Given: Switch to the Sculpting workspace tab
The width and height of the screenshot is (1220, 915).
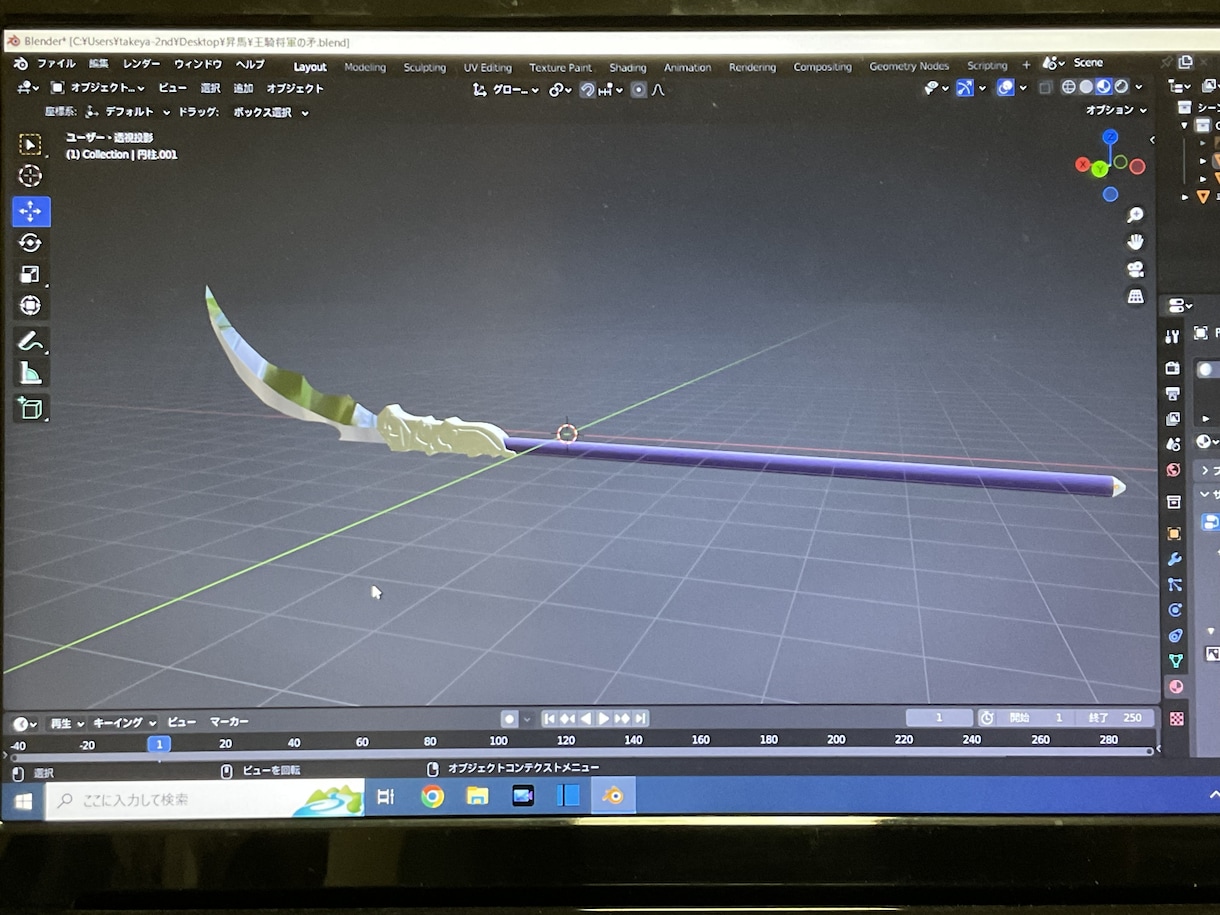Looking at the screenshot, I should coord(424,67).
